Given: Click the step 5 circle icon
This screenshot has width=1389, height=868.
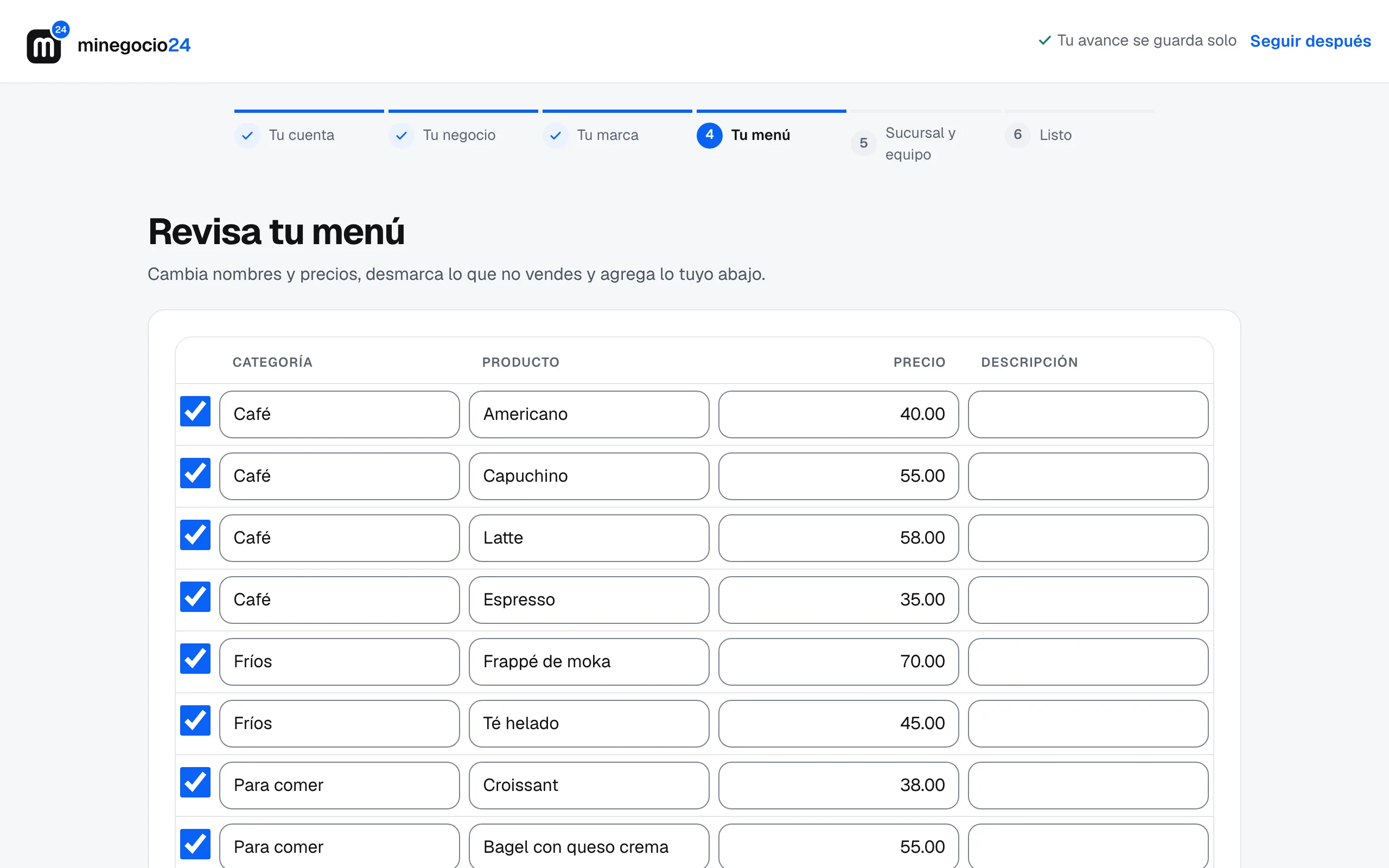Looking at the screenshot, I should [x=864, y=144].
